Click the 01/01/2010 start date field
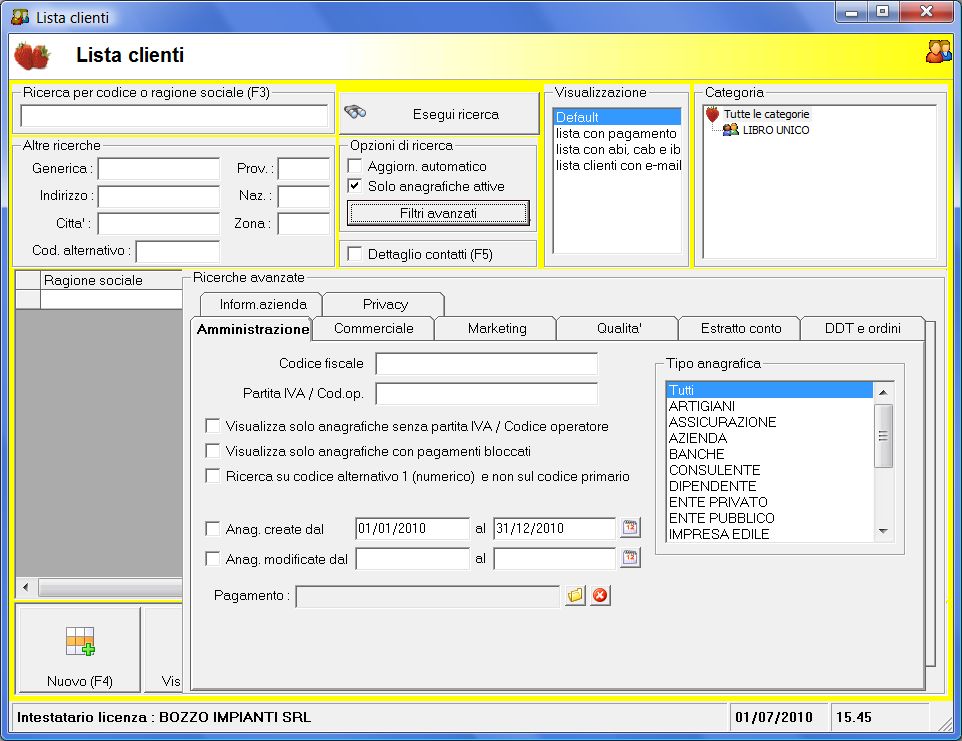 click(x=412, y=528)
